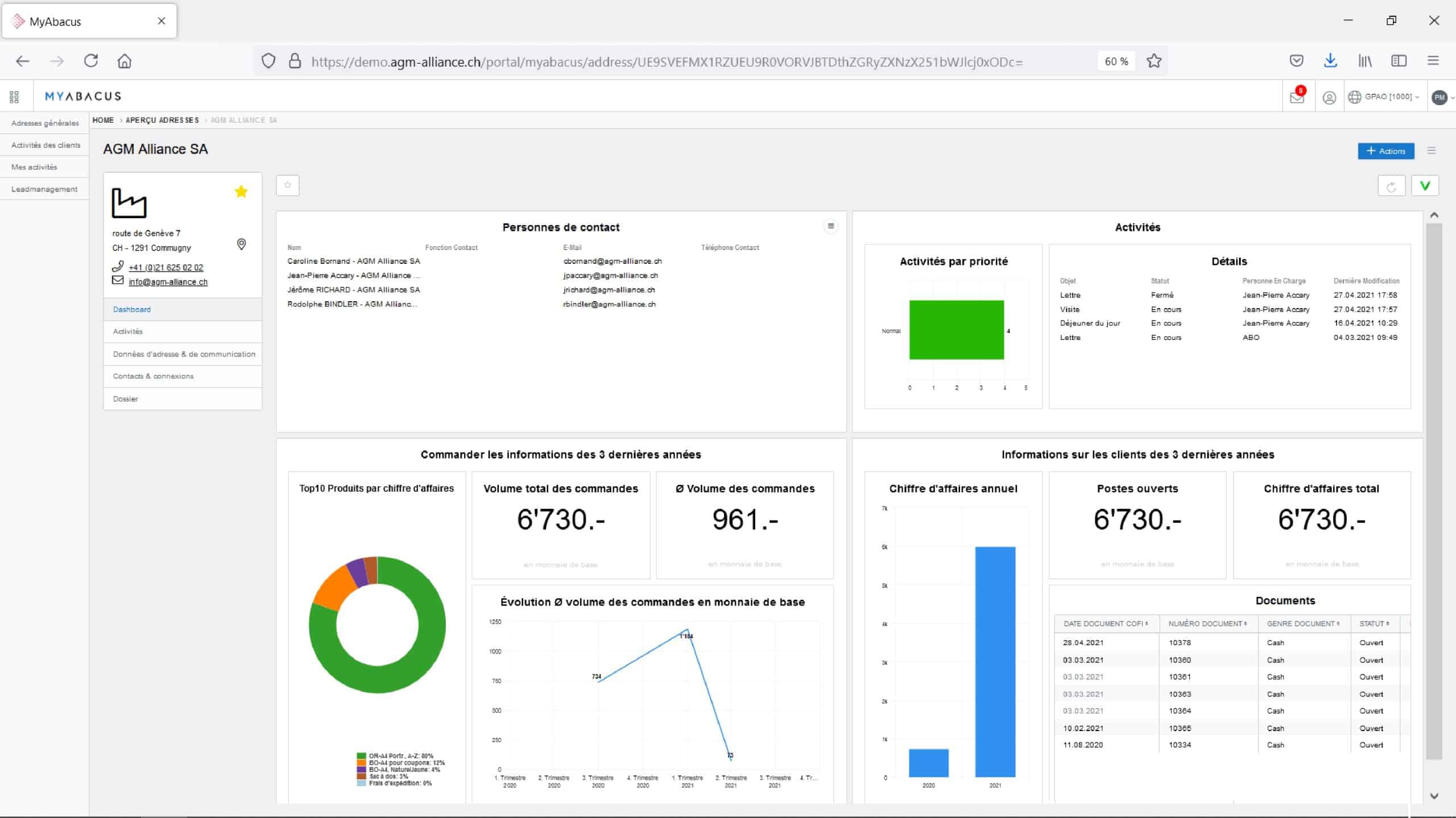
Task: Click the user profile circle icon
Action: coord(1329,98)
